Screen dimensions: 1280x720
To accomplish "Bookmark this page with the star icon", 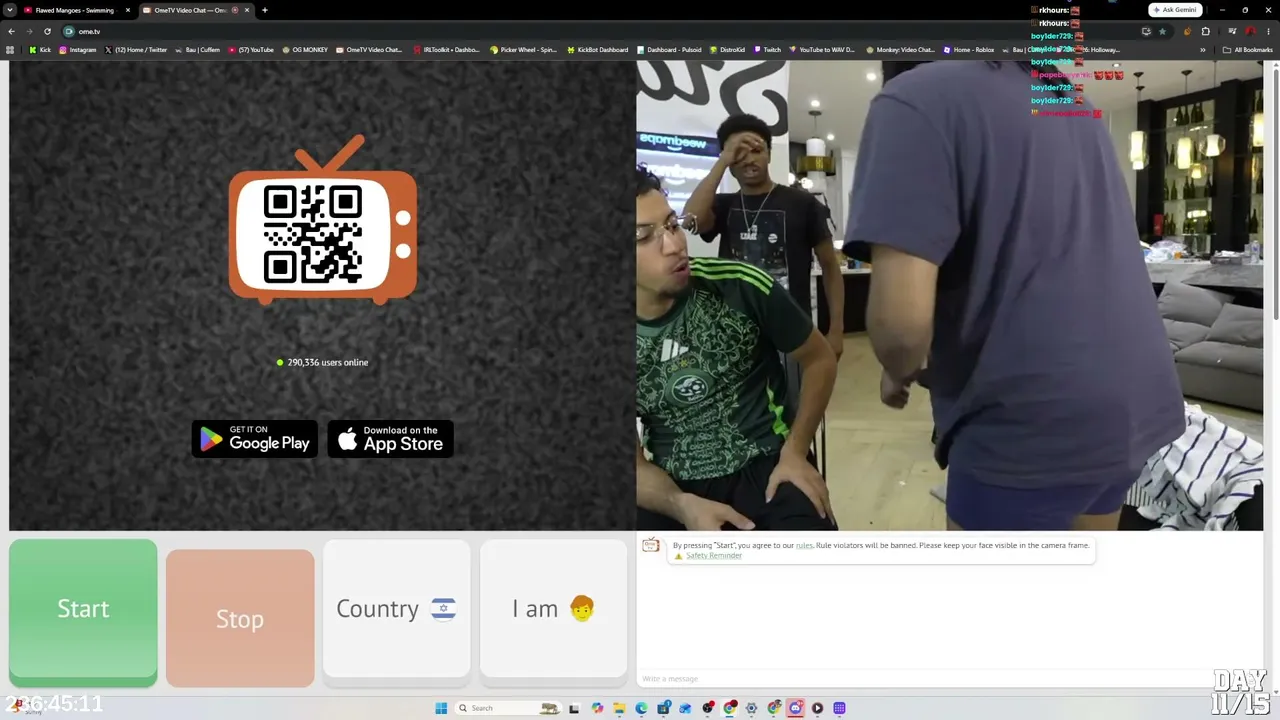I will 1162,31.
